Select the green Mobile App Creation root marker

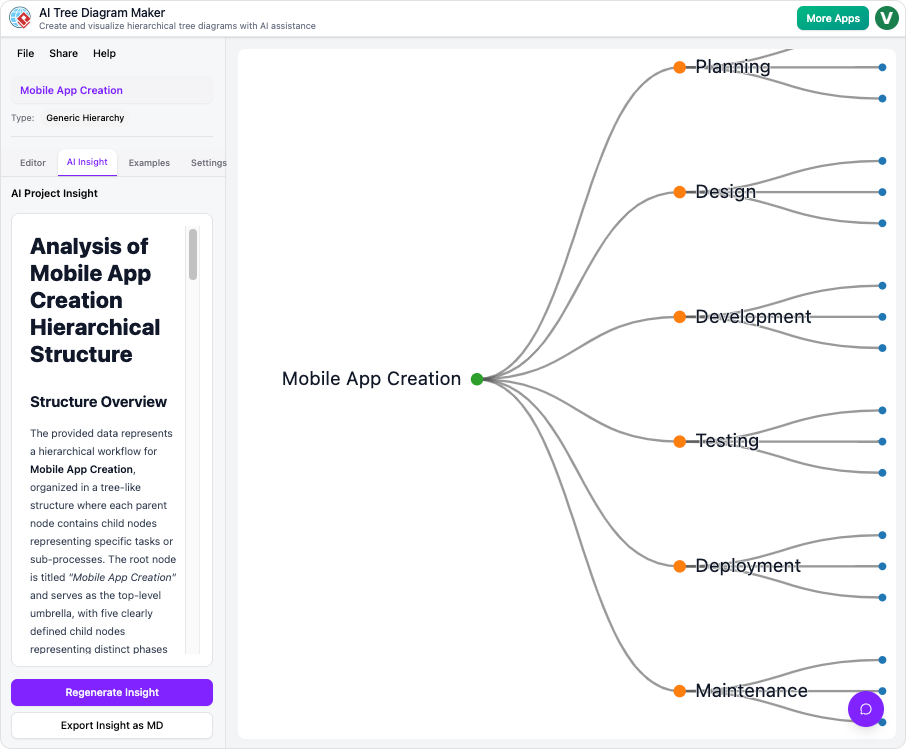477,379
